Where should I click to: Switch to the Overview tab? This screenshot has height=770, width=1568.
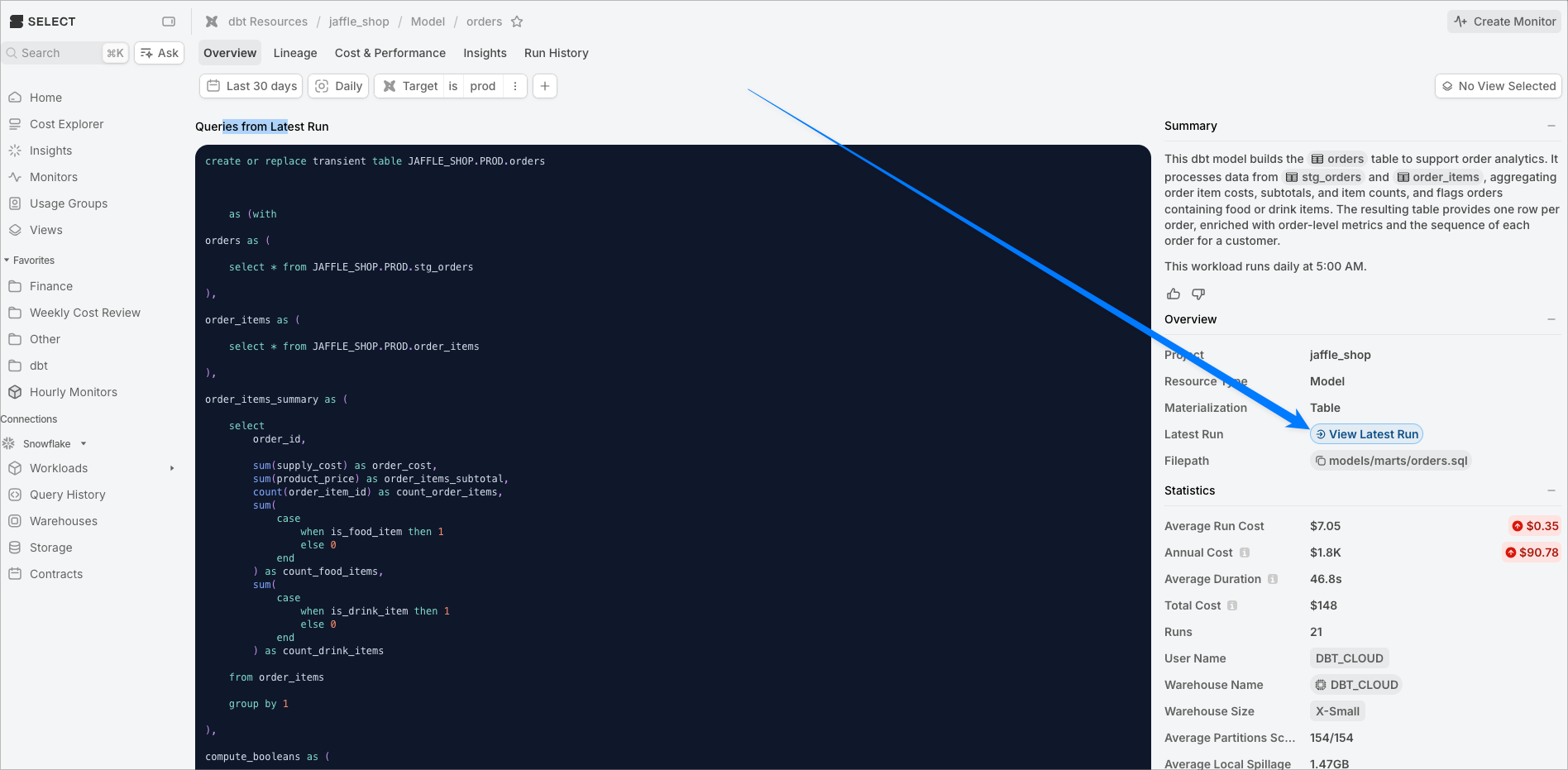(230, 53)
